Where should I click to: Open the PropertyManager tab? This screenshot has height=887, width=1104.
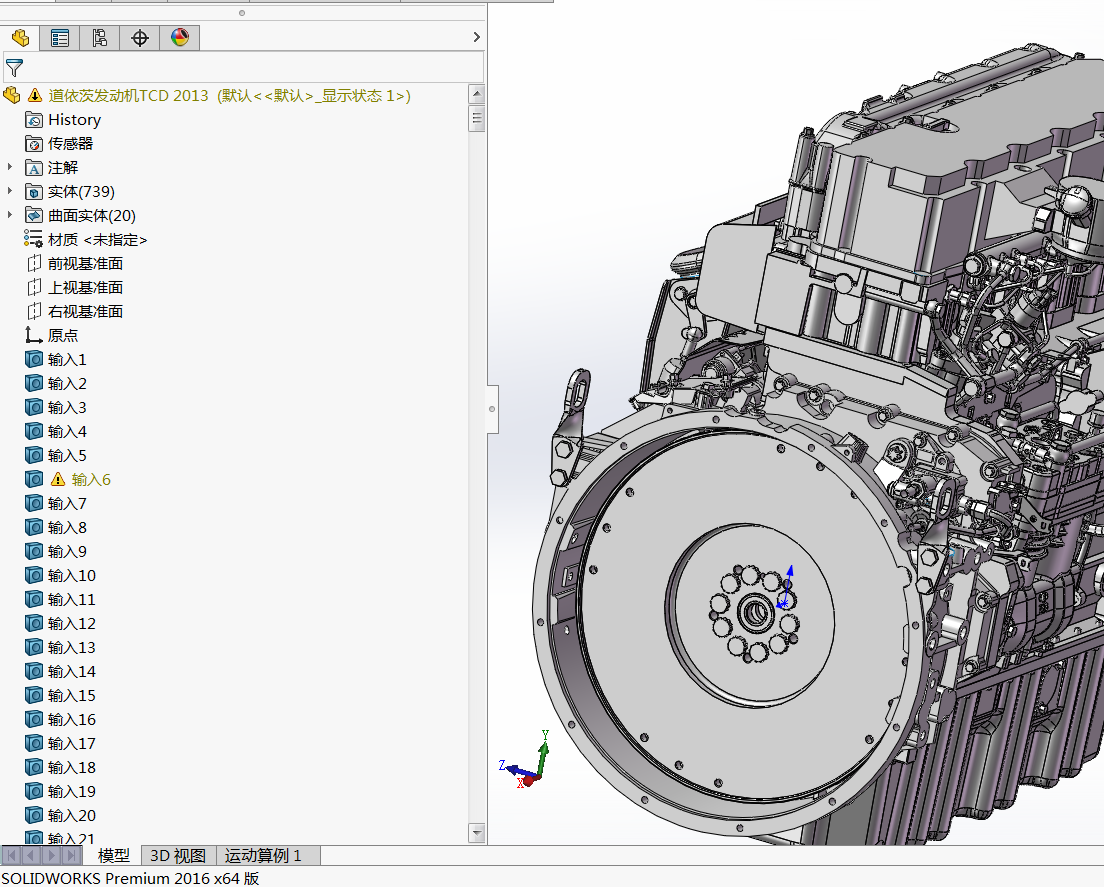coord(60,37)
